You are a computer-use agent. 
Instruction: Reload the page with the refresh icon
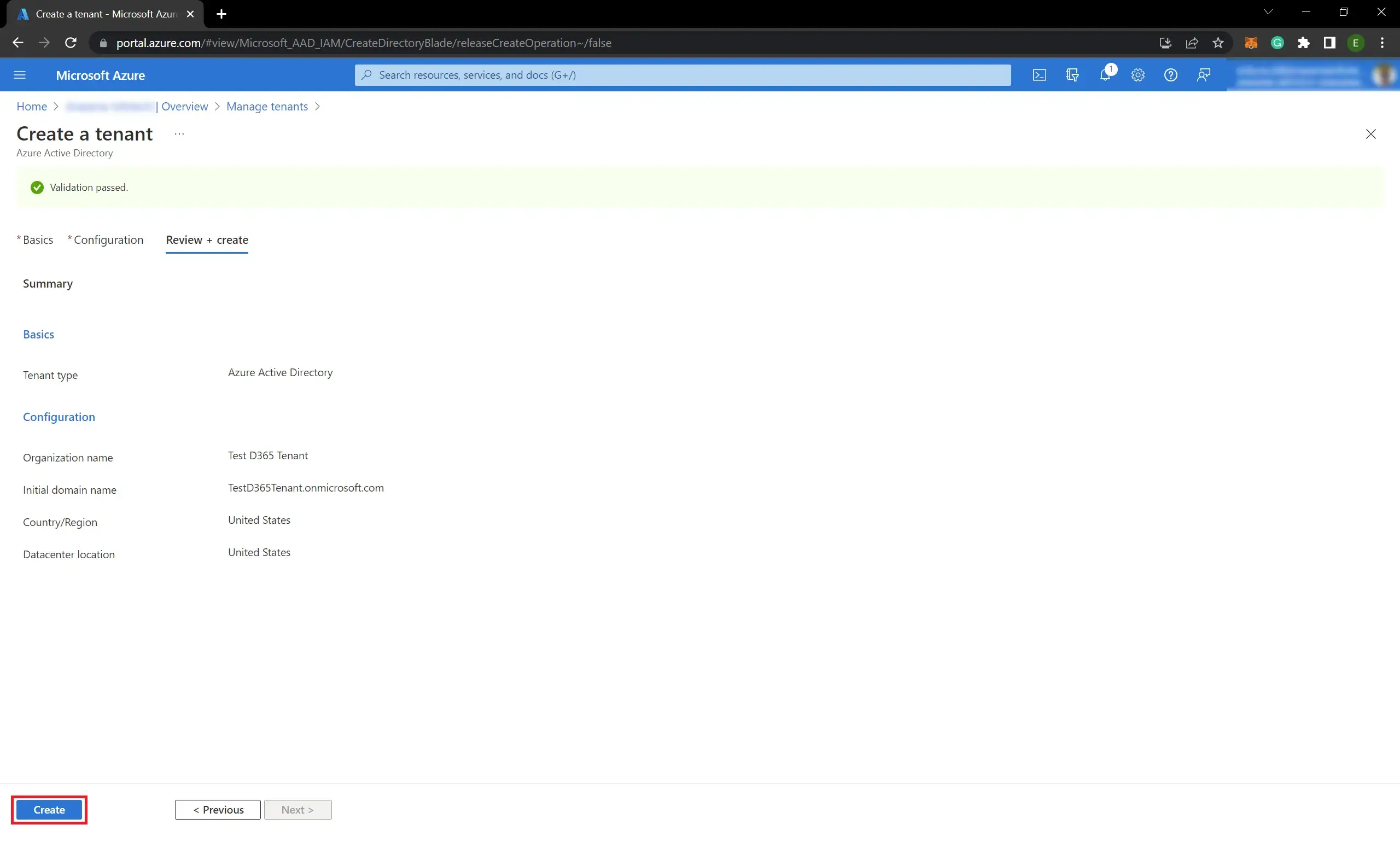pyautogui.click(x=71, y=43)
